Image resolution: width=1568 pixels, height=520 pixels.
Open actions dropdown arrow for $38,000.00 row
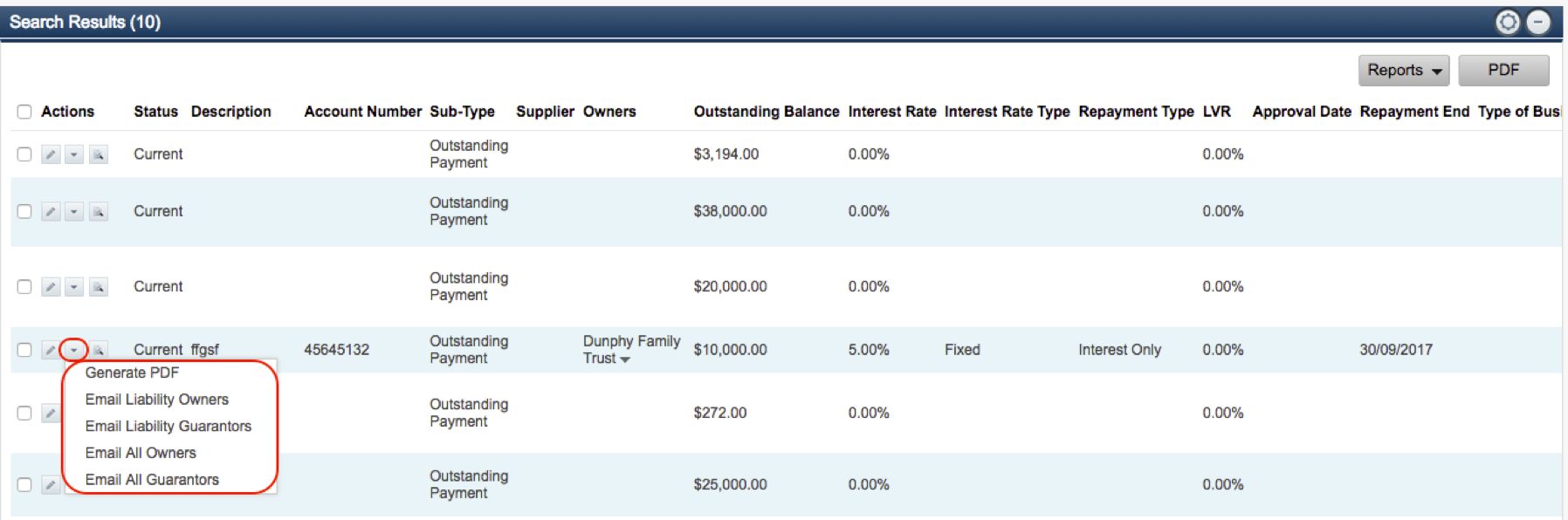tap(74, 212)
